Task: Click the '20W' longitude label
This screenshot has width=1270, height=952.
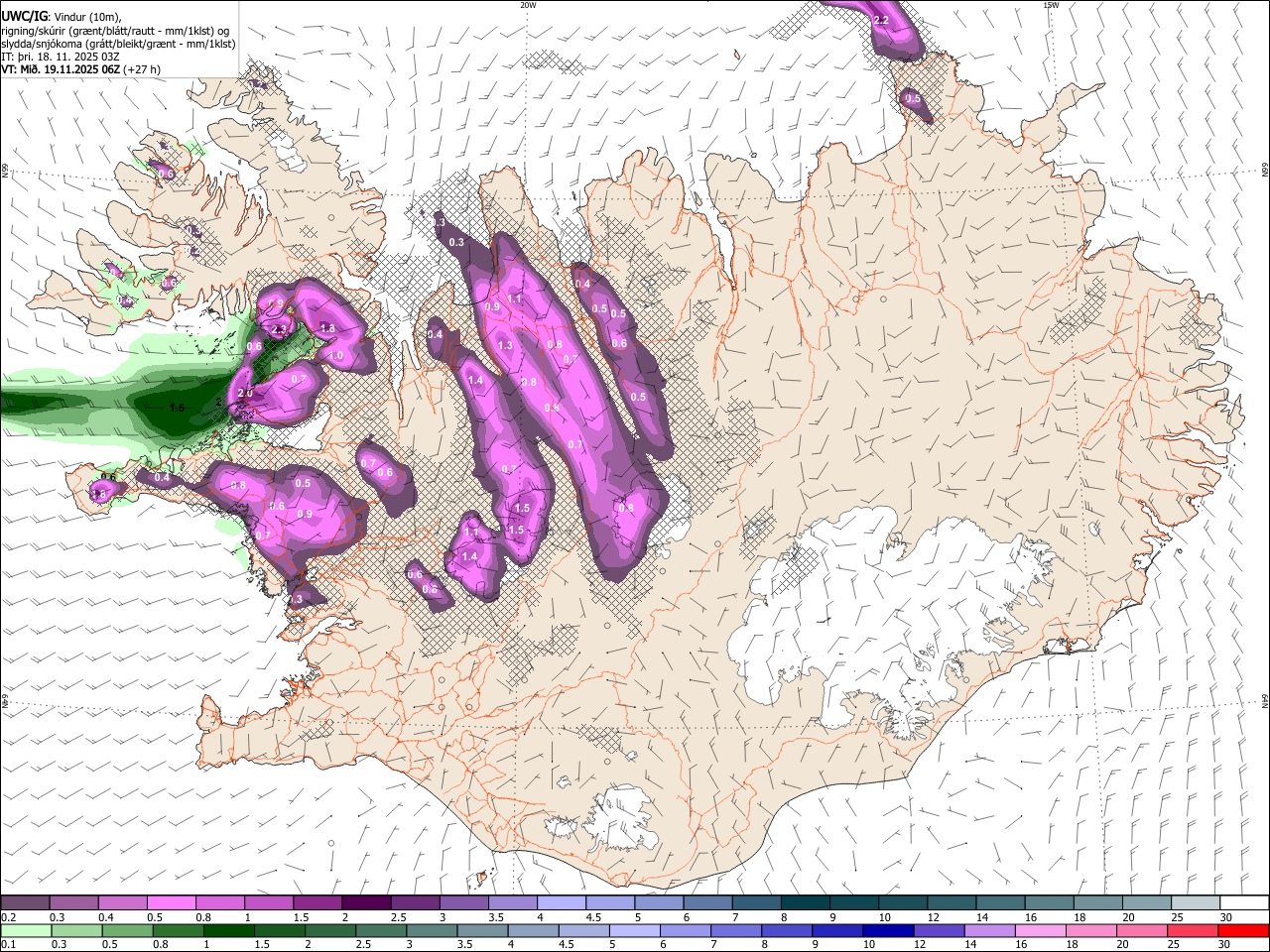Action: point(528,5)
